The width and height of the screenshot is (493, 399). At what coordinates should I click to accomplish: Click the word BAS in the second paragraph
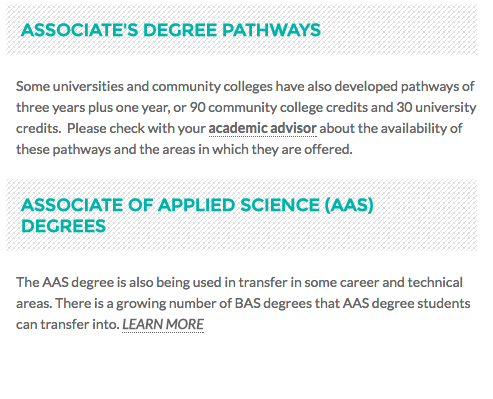[x=247, y=303]
